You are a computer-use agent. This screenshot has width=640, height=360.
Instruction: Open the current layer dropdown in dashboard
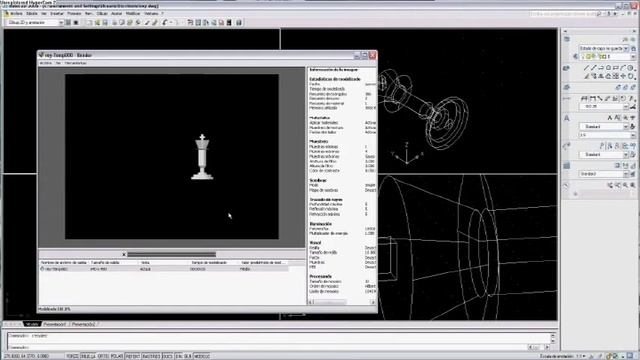pos(633,57)
